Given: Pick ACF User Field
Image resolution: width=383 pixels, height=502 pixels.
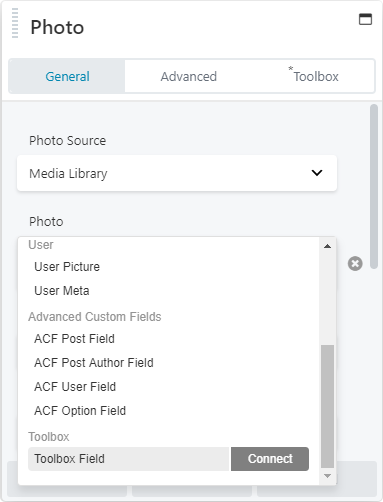Looking at the screenshot, I should click(75, 387).
